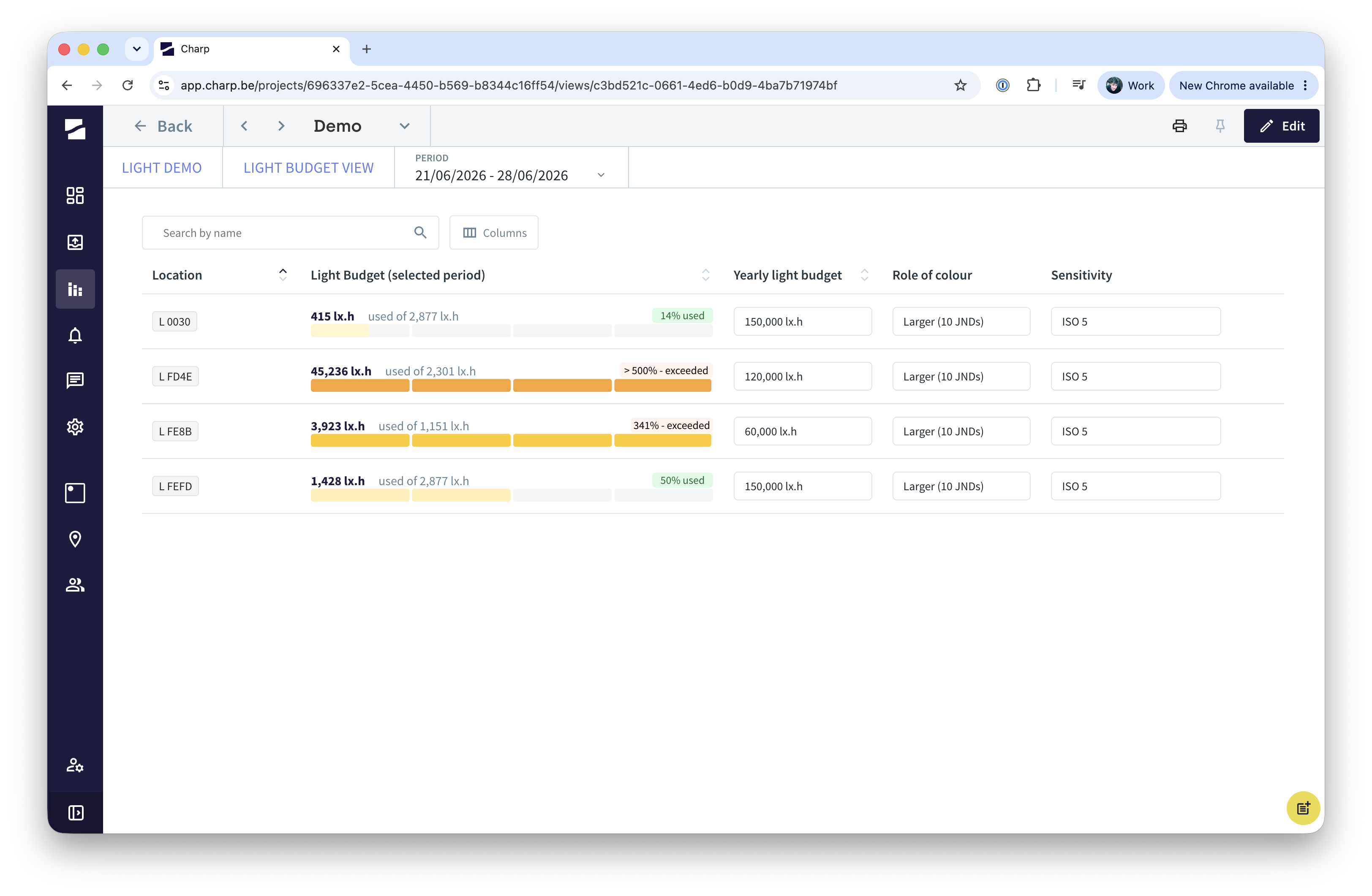This screenshot has height=896, width=1372.
Task: Click the pin icon next to Edit
Action: [1220, 125]
